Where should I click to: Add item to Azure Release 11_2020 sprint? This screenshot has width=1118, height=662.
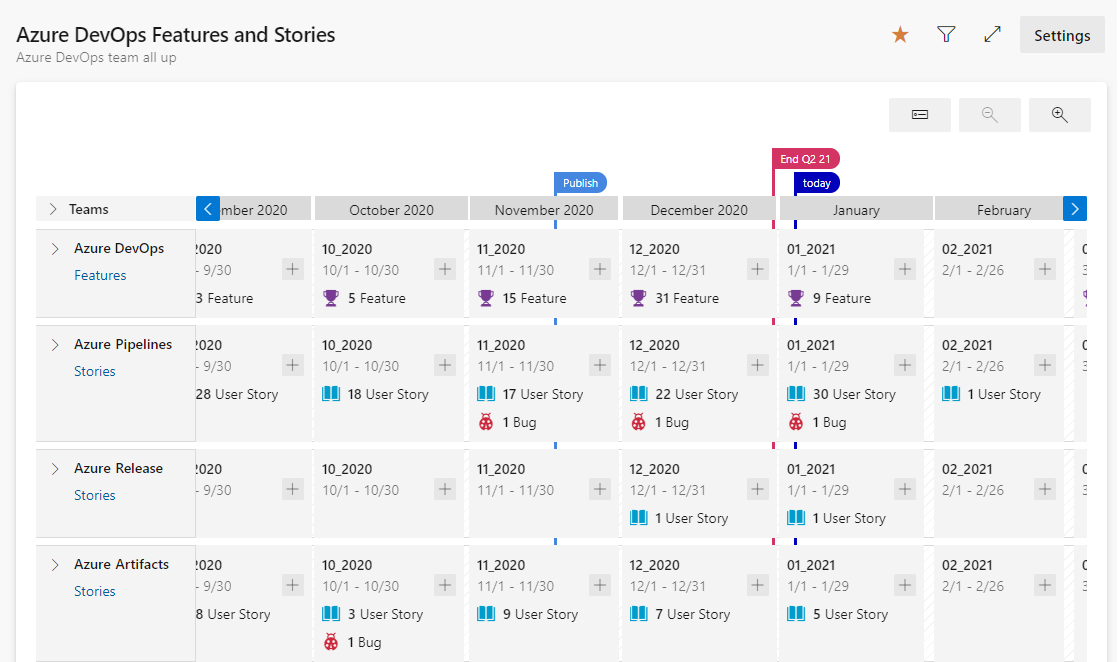click(600, 489)
